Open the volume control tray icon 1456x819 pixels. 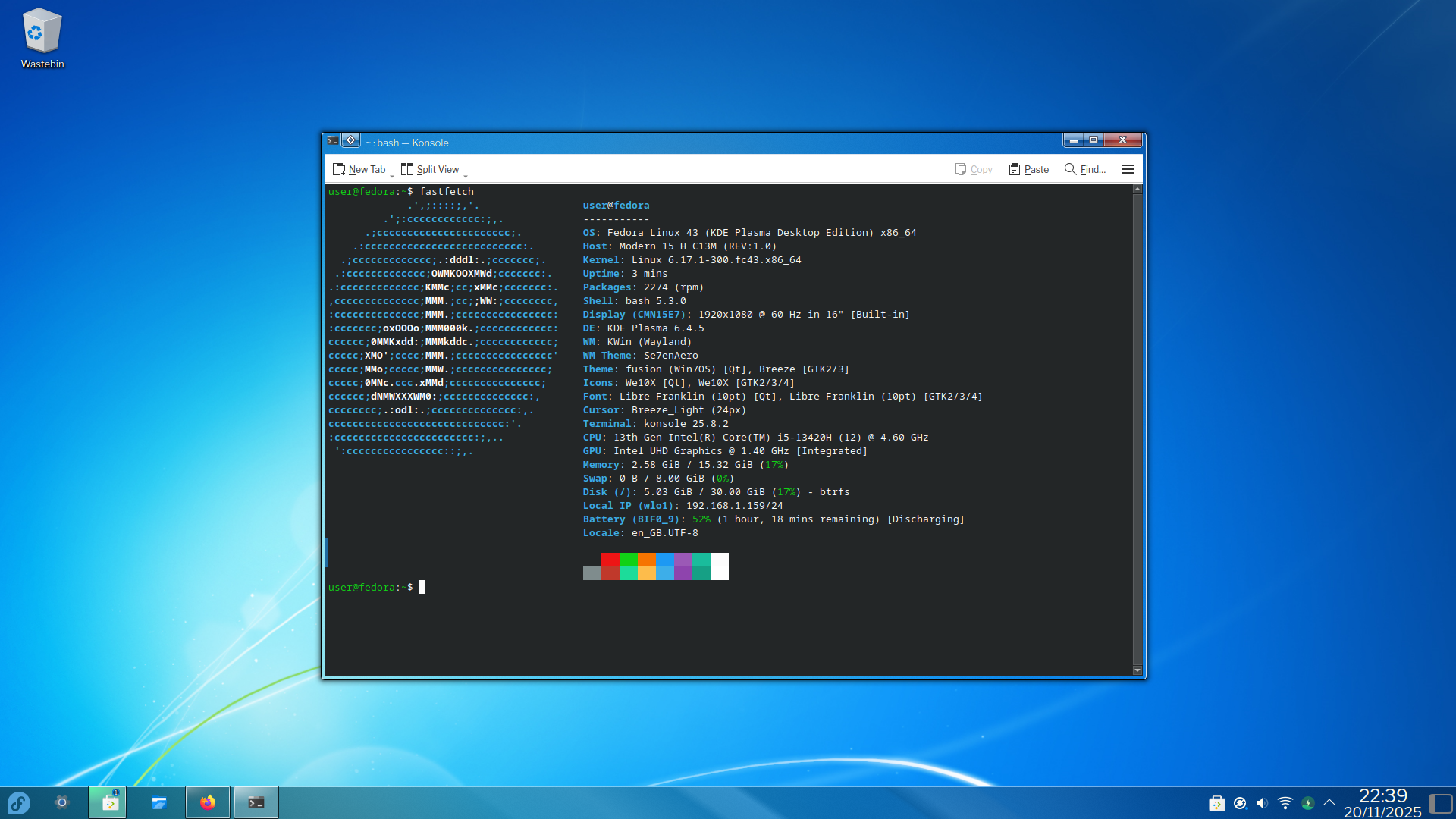(1263, 803)
